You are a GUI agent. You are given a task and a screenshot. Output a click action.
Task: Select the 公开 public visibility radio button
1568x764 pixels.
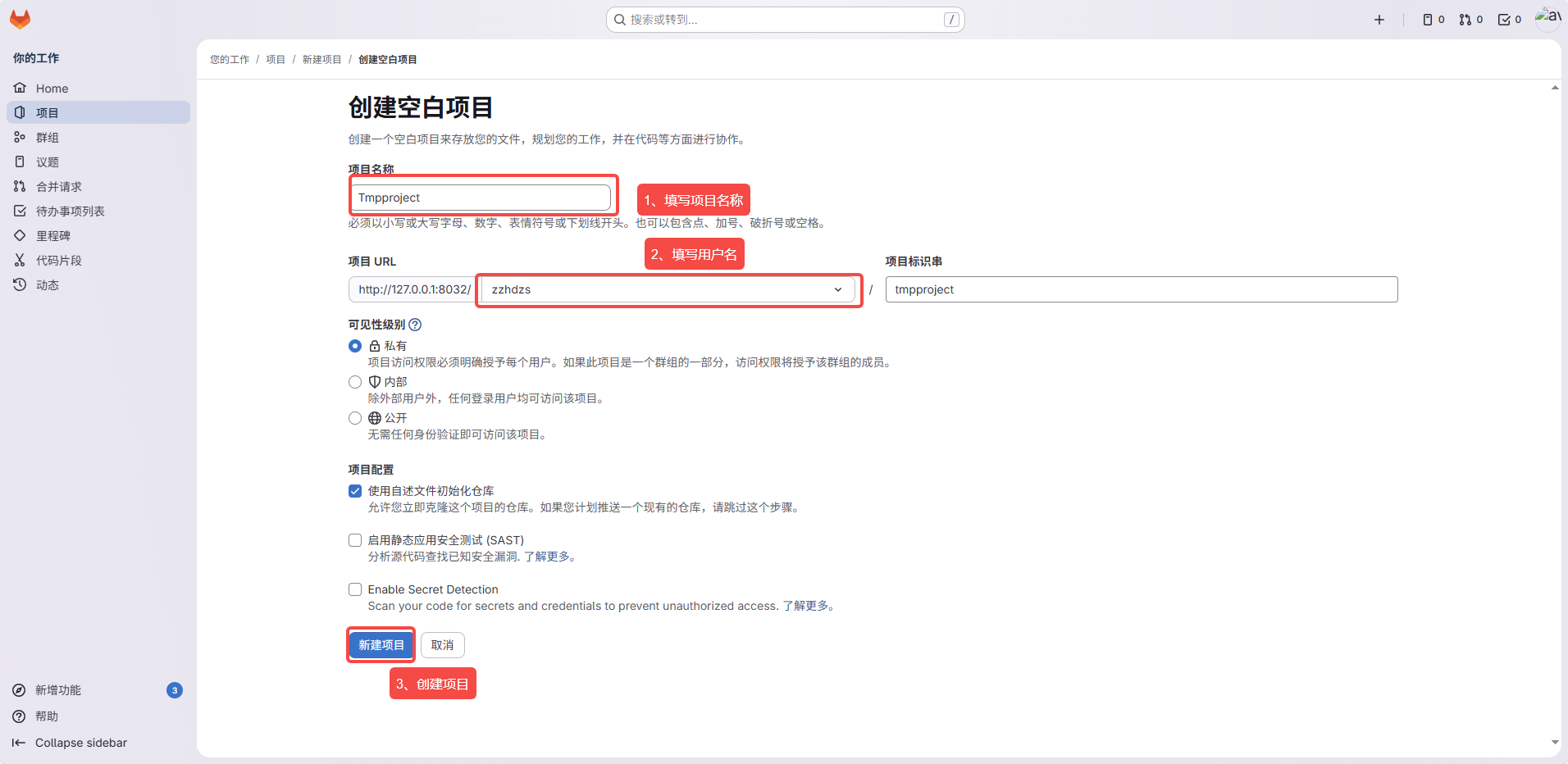click(x=355, y=418)
